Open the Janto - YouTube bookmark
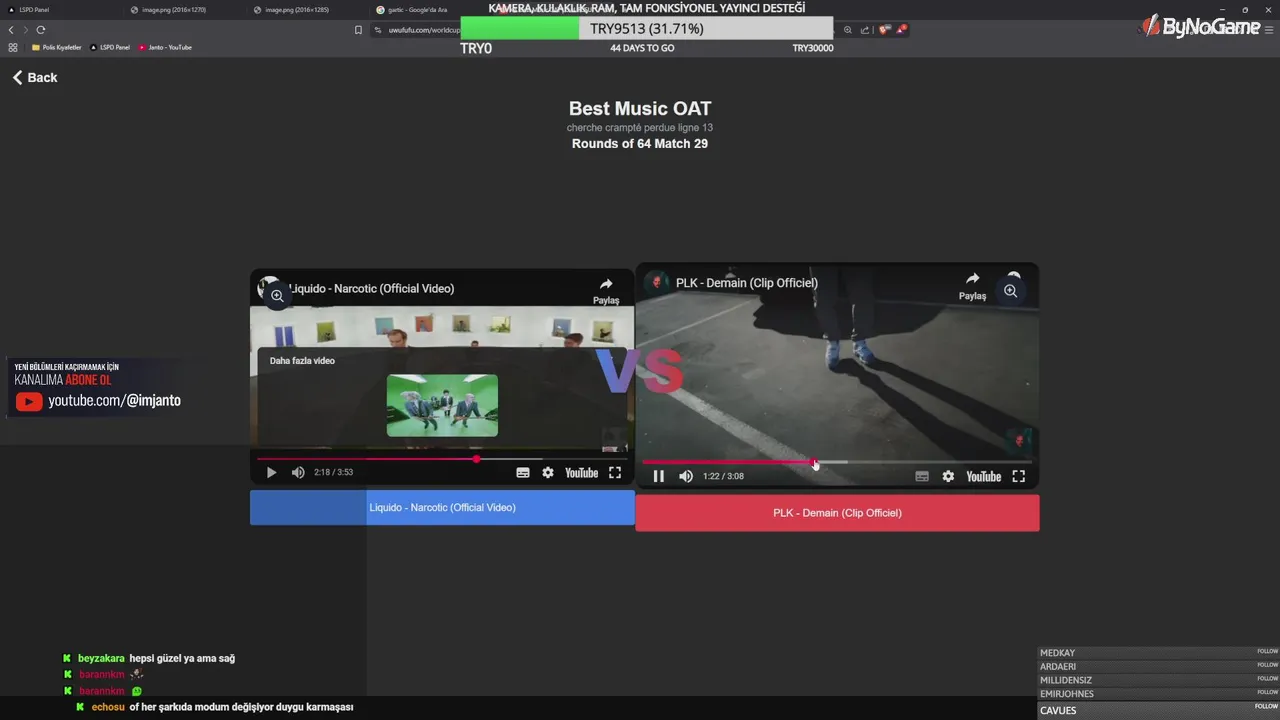1280x720 pixels. pos(165,47)
